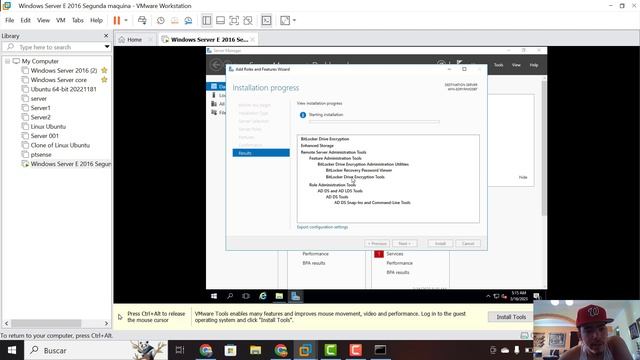Toggle favorite star for Windows Server core

[x=104, y=80]
